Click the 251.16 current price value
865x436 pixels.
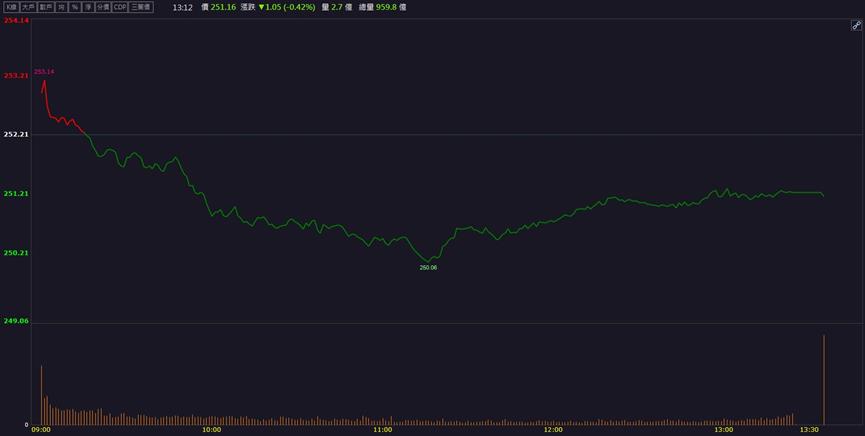223,7
